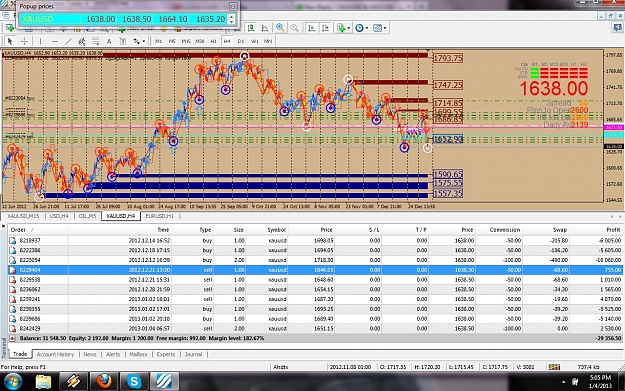Click Popup prices up stepper arrow
This screenshot has width=625, height=391.
point(232,16)
